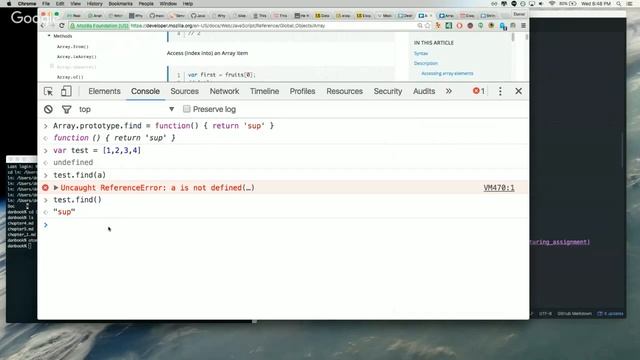Click the 'test.find(a)' console entry
640x360 pixels.
80,175
